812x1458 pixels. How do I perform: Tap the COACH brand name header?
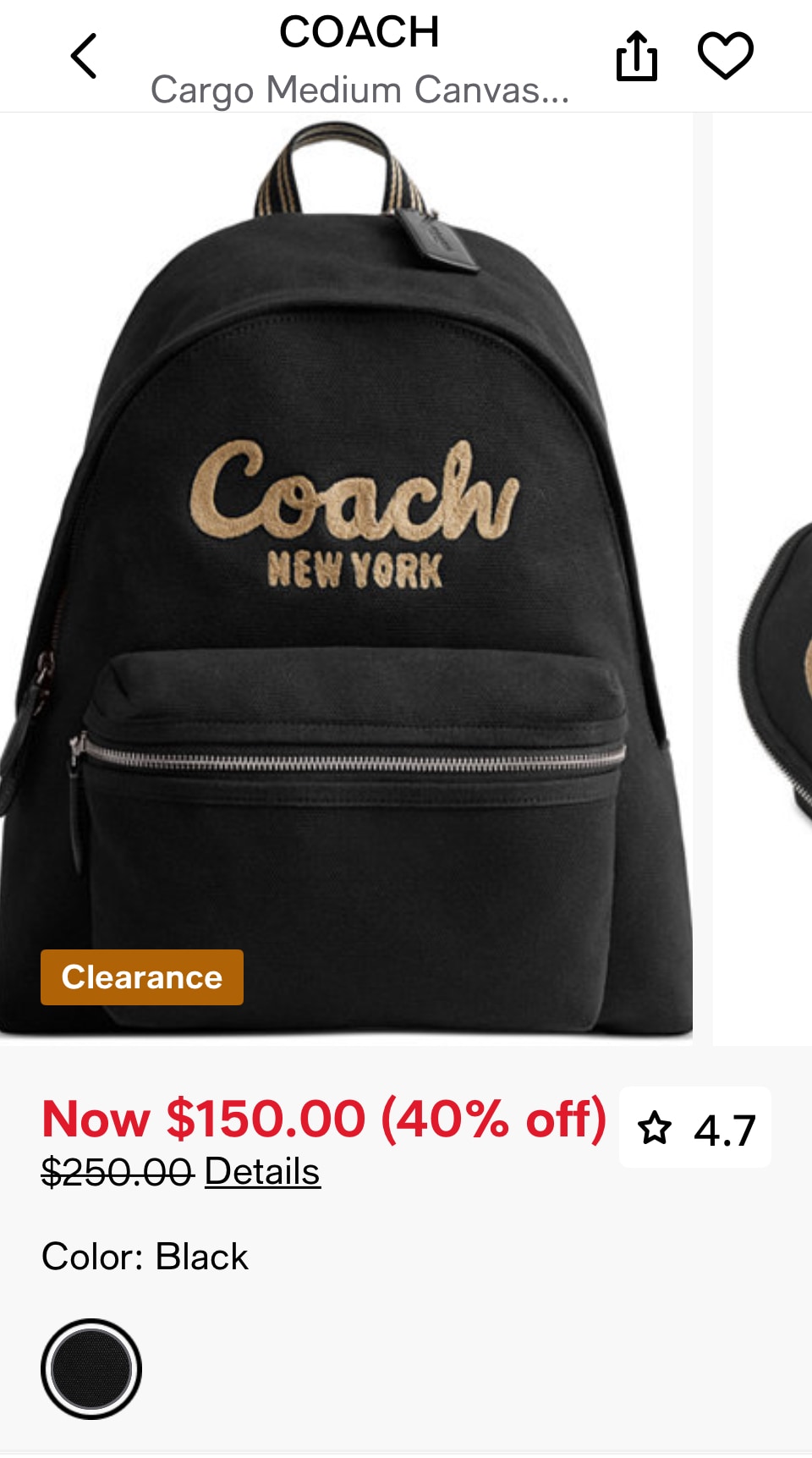(359, 32)
